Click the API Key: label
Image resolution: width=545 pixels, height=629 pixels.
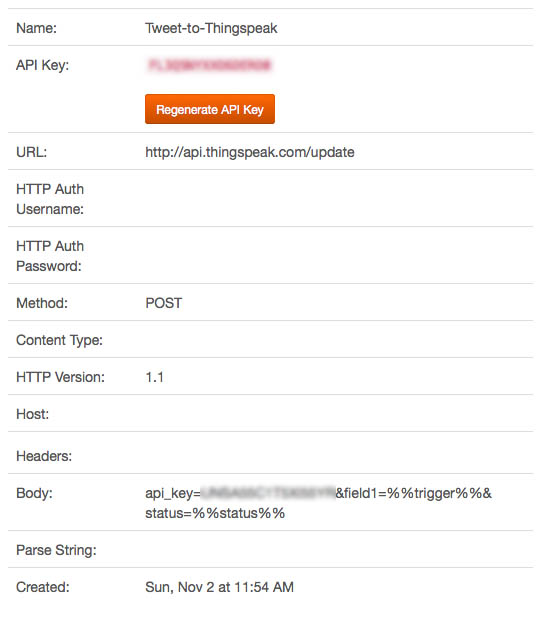point(43,65)
